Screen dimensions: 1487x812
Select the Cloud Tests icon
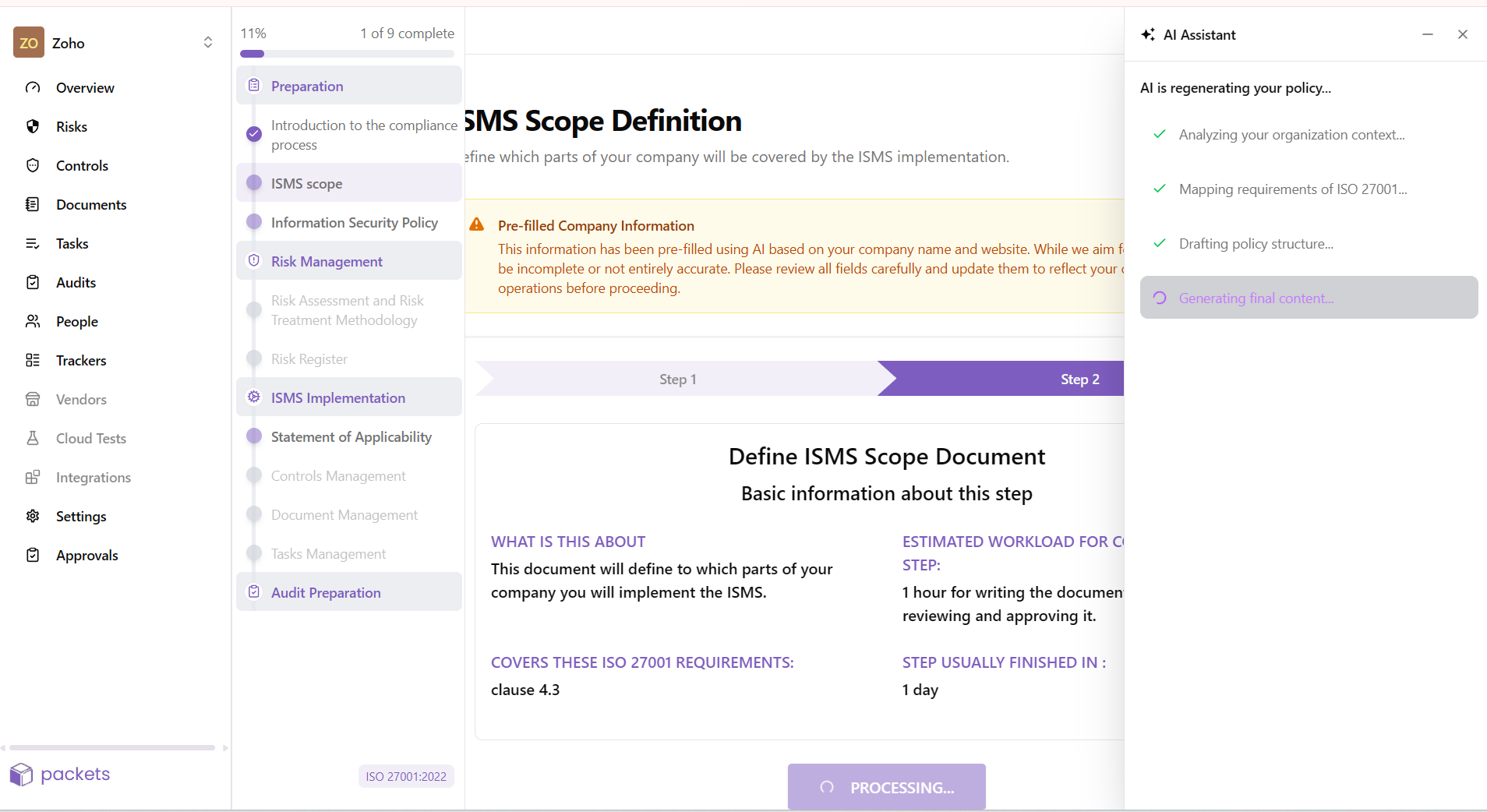[33, 438]
